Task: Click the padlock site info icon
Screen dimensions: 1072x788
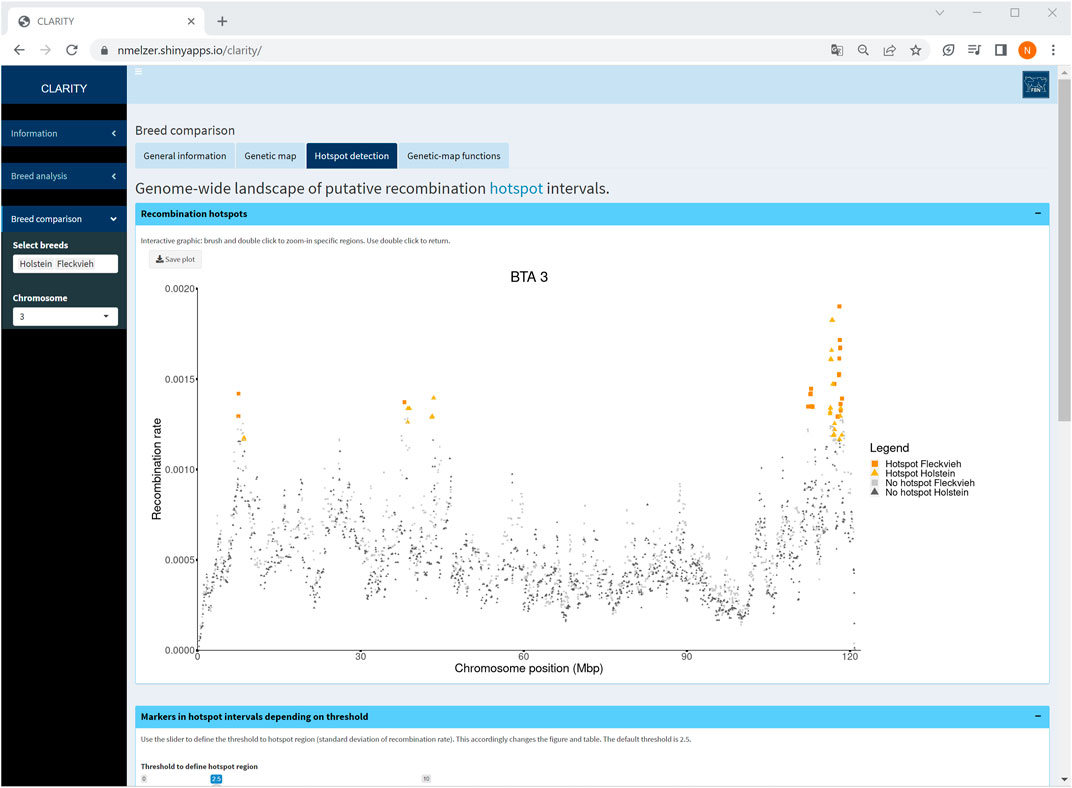Action: click(105, 51)
